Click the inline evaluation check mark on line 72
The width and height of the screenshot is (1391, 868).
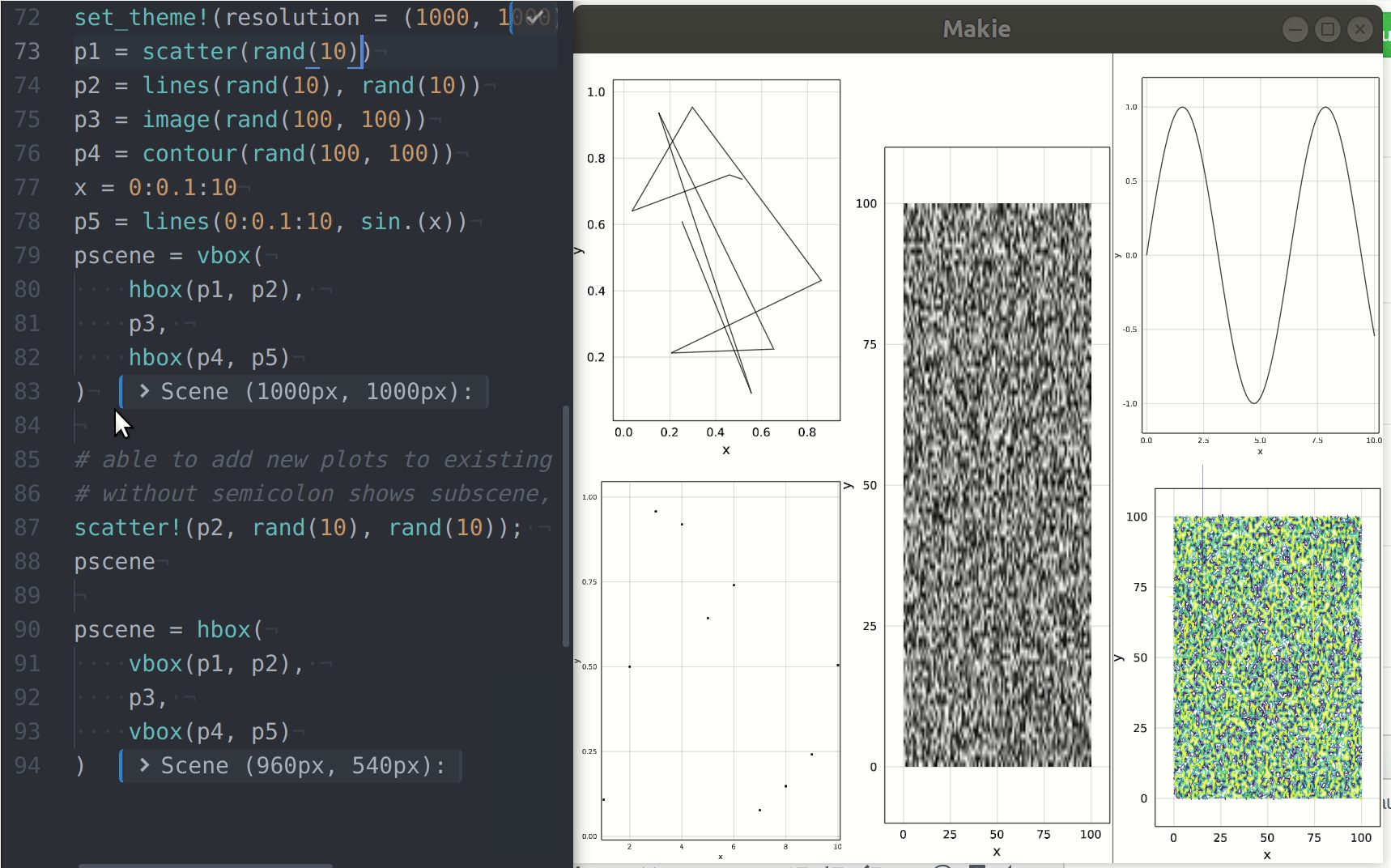534,16
